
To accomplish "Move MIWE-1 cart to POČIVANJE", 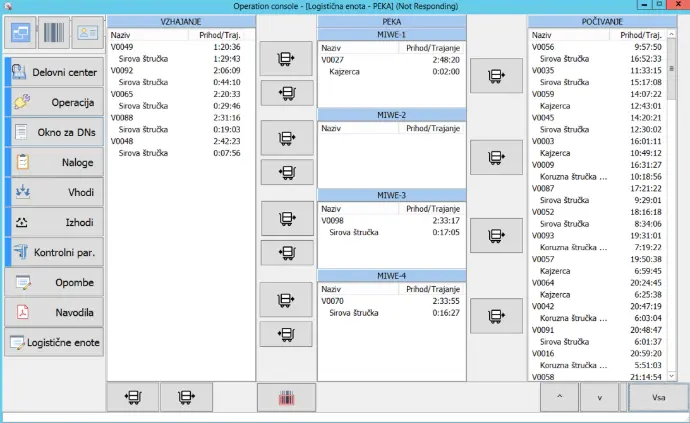I will [495, 75].
